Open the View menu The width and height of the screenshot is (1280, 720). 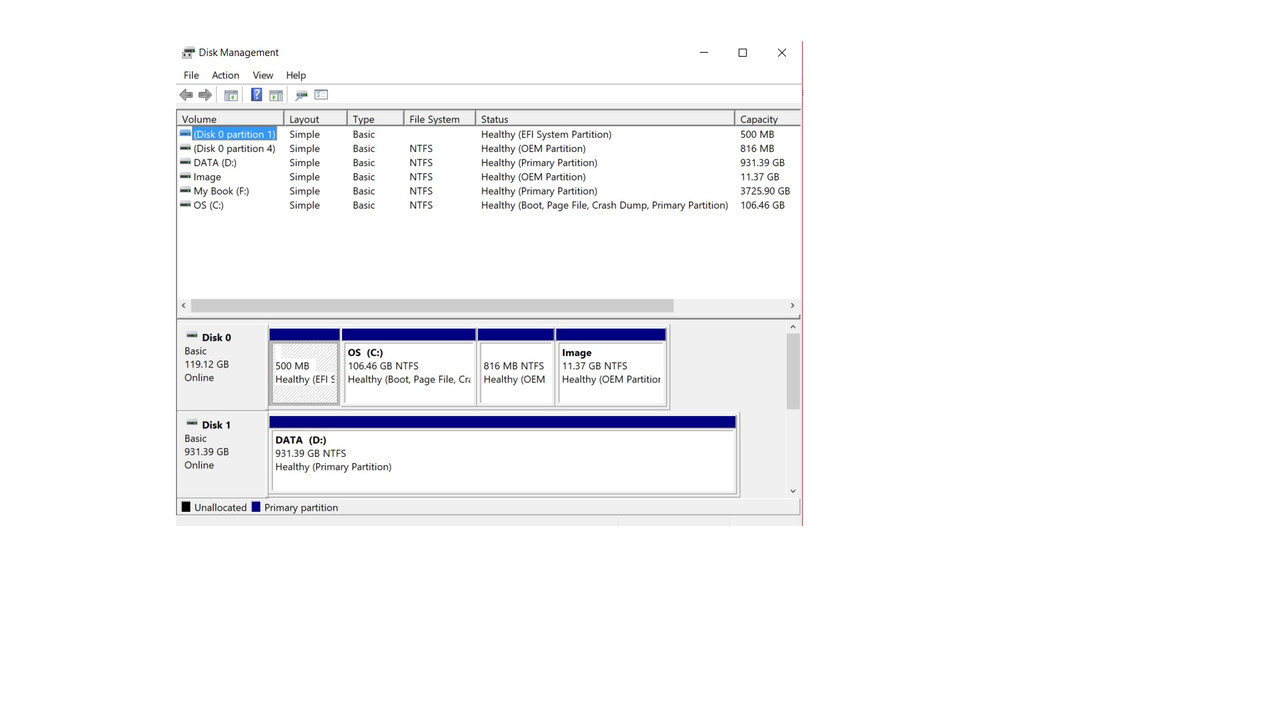point(263,75)
